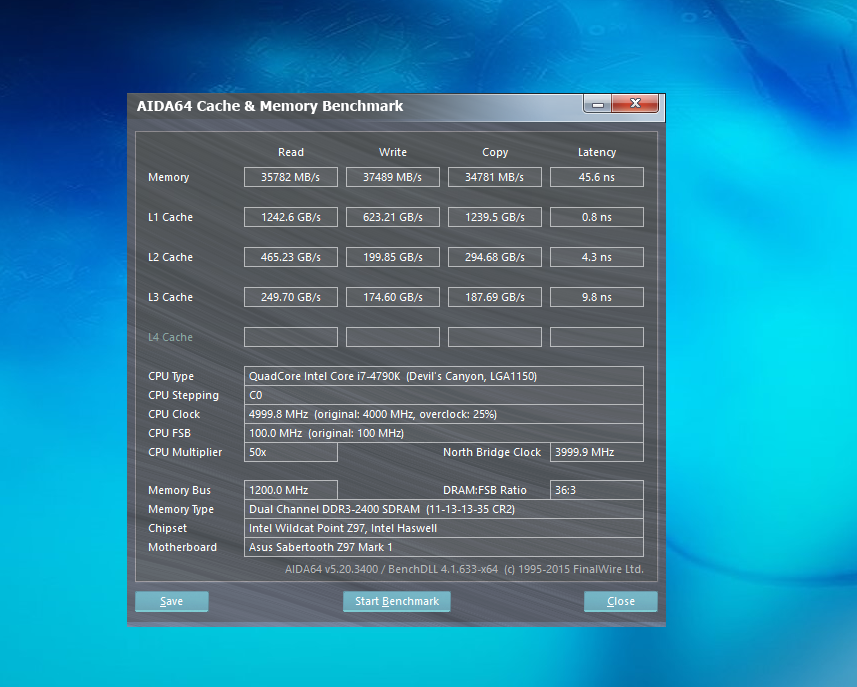This screenshot has height=687, width=857.
Task: Click Motherboard field Asus Sabertooth Z97 Mark 1
Action: coord(444,547)
